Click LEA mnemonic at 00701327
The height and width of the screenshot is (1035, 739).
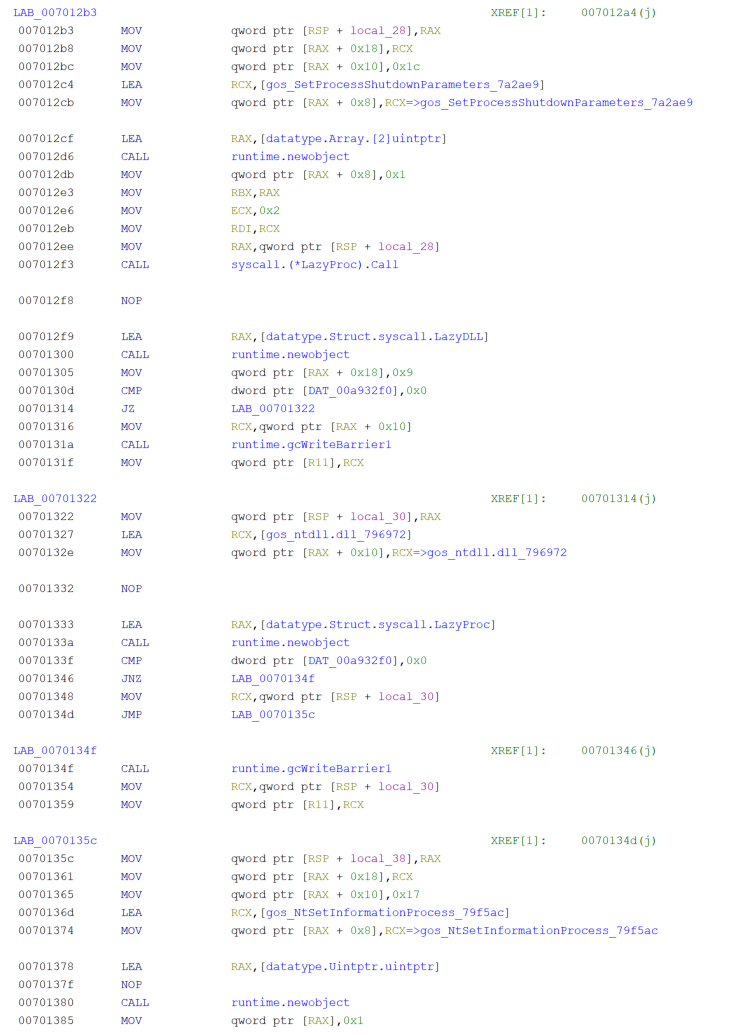click(131, 535)
